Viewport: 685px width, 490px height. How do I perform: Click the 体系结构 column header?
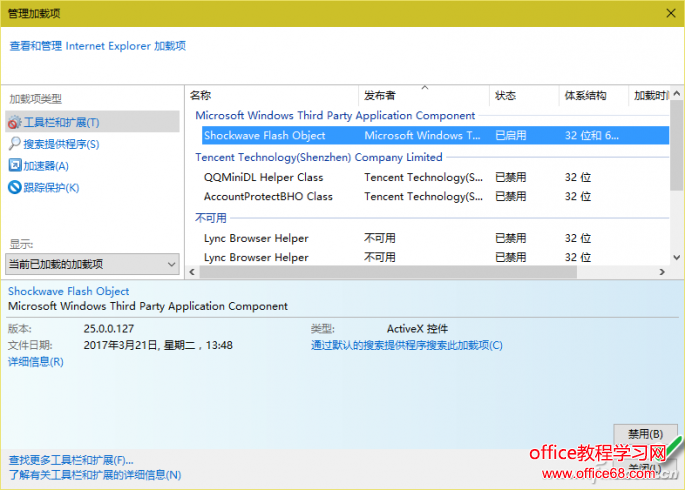coord(590,96)
